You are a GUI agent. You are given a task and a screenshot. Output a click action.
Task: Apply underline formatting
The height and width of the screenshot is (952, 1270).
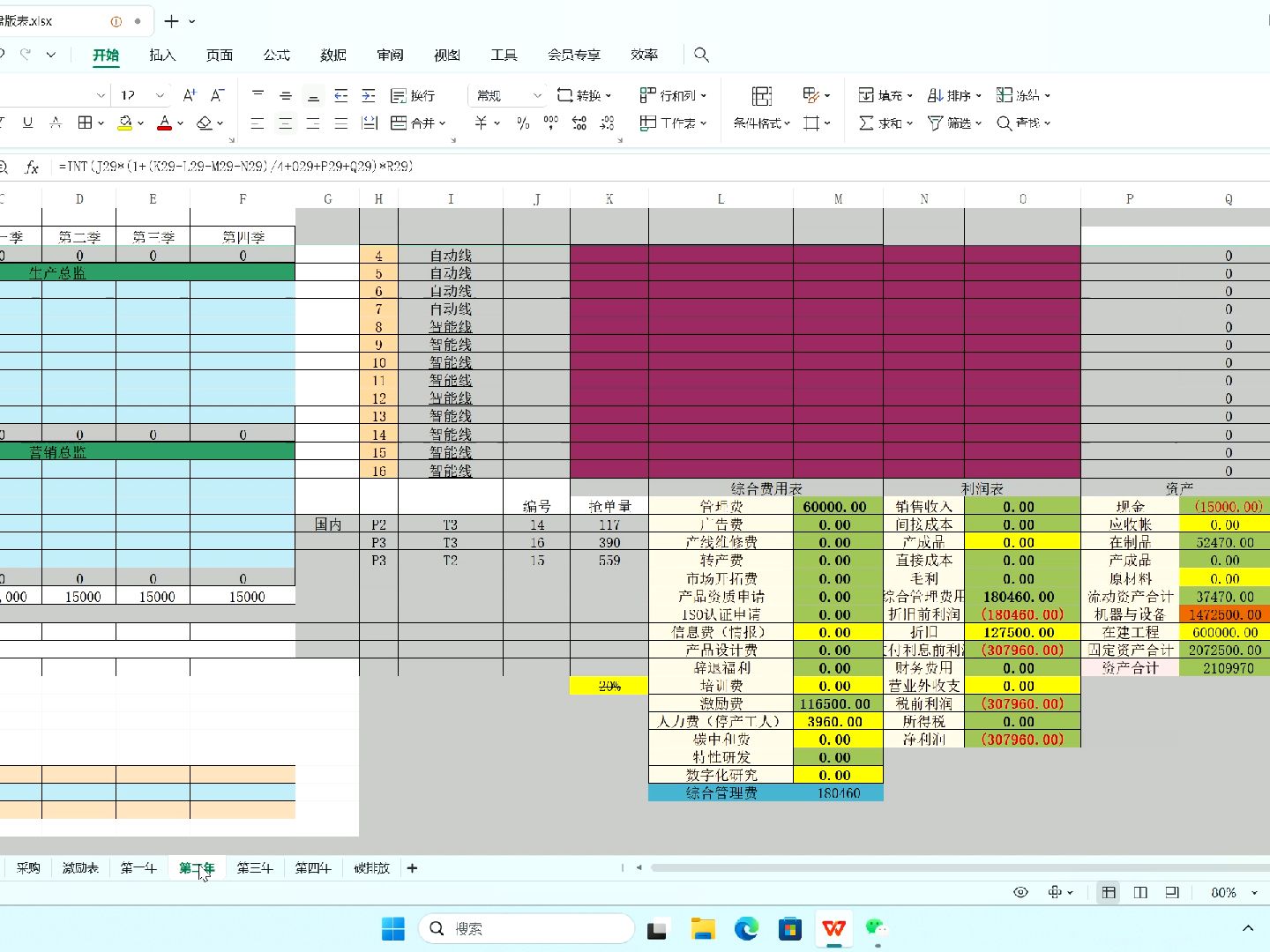point(27,123)
